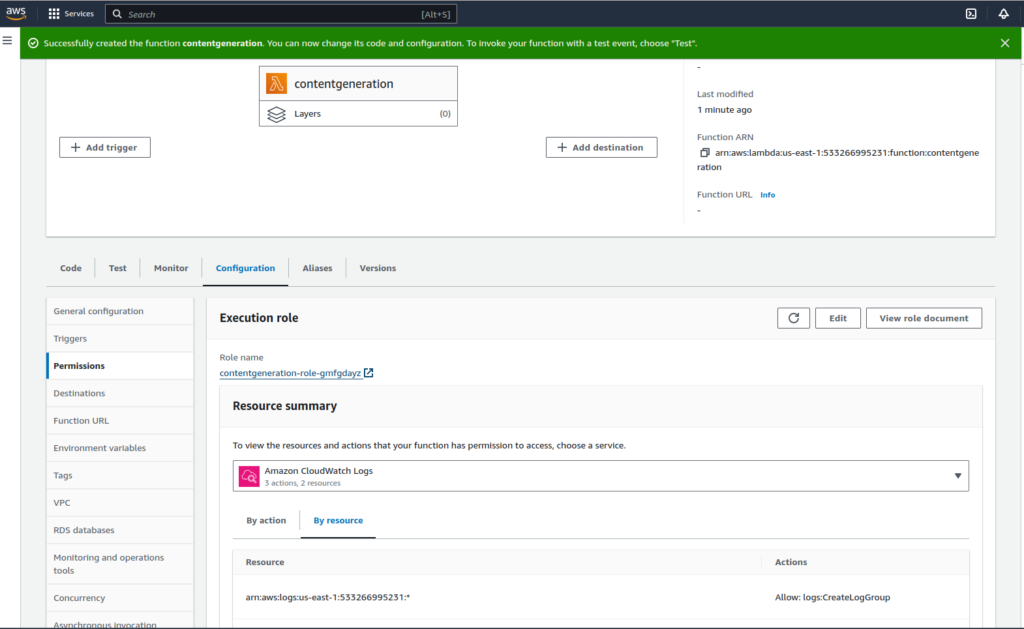Switch to the Test tab
1024x629 pixels.
click(118, 268)
